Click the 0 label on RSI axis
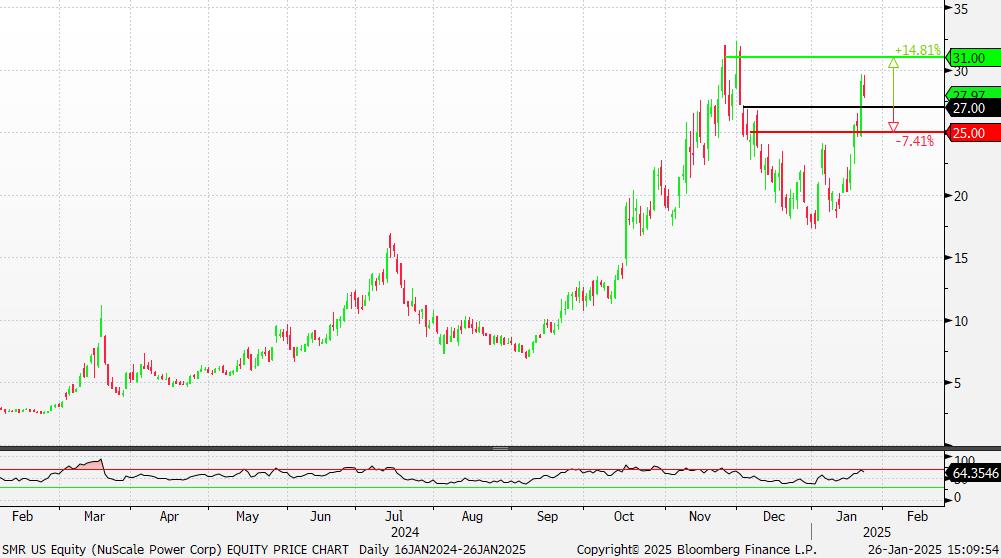 pos(957,497)
